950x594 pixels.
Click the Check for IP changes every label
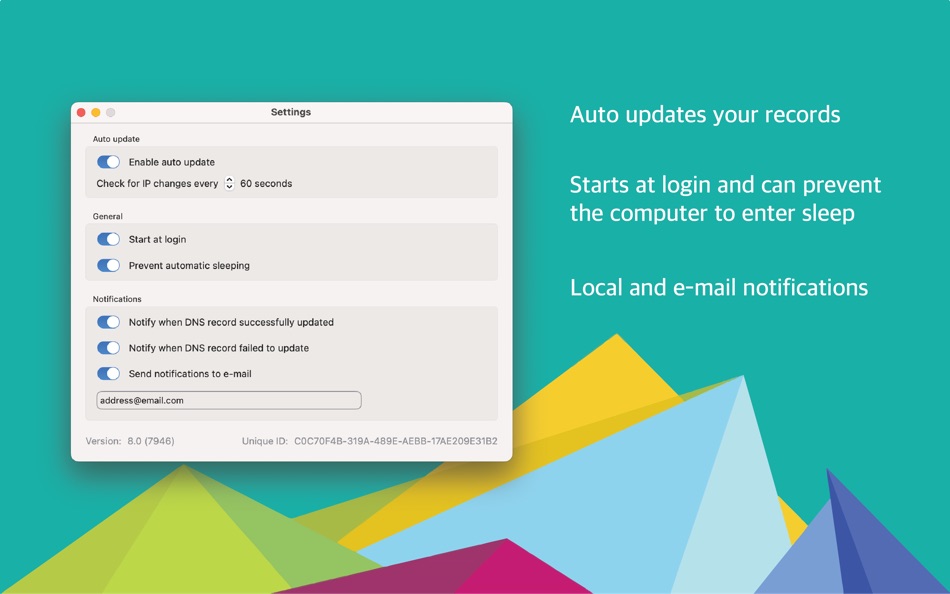(x=157, y=184)
